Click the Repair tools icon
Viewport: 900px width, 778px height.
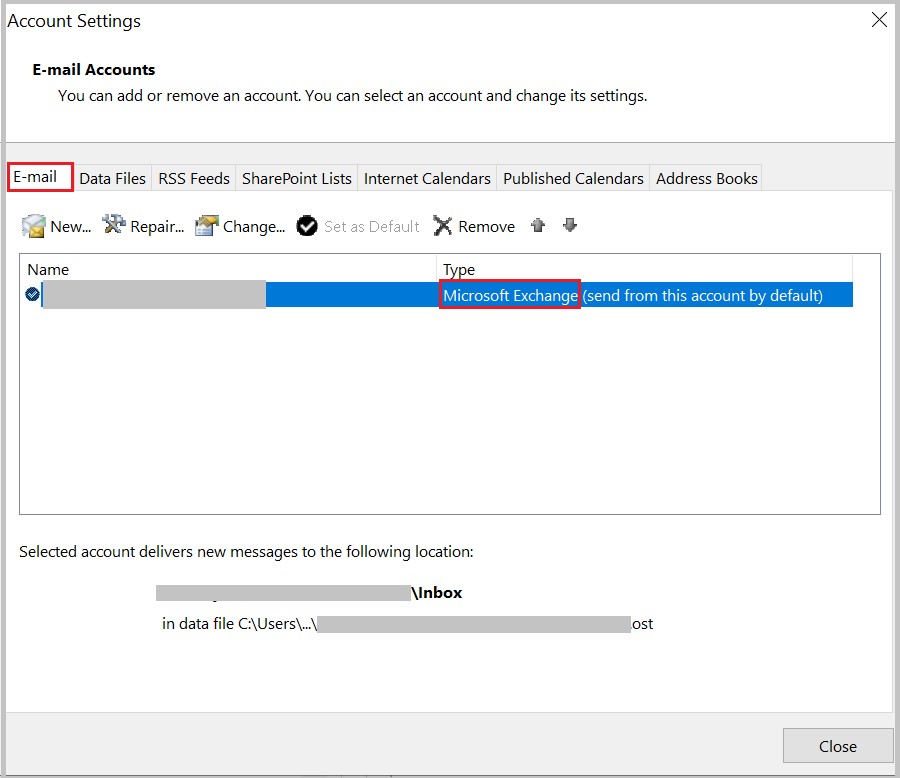[x=114, y=225]
